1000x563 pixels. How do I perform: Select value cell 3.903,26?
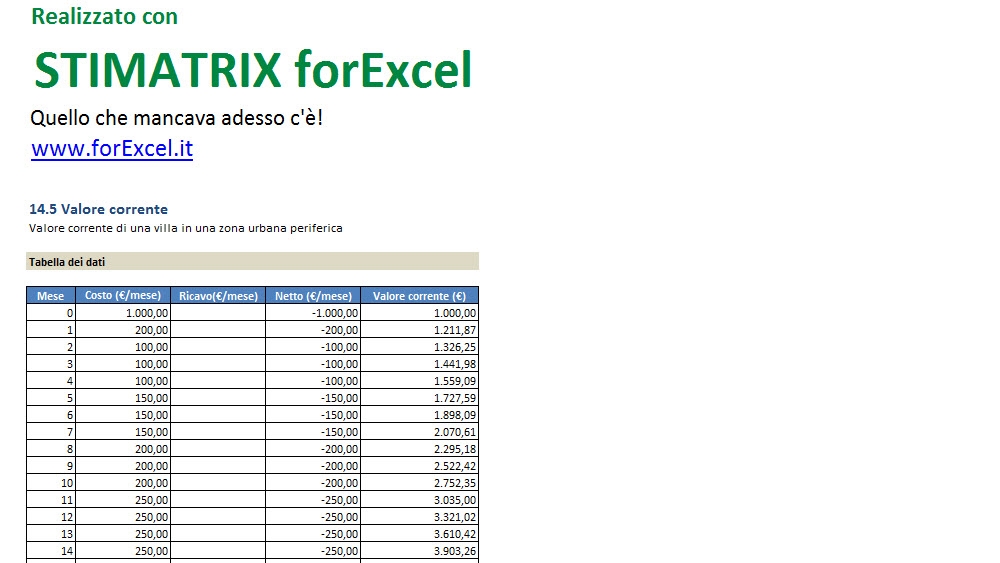(x=420, y=551)
